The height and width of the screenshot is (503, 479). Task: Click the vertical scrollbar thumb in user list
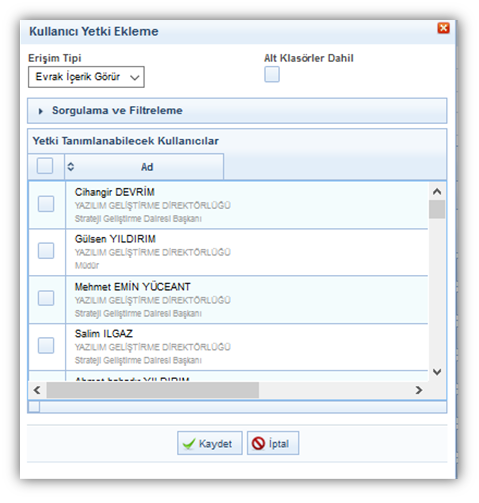pos(437,209)
